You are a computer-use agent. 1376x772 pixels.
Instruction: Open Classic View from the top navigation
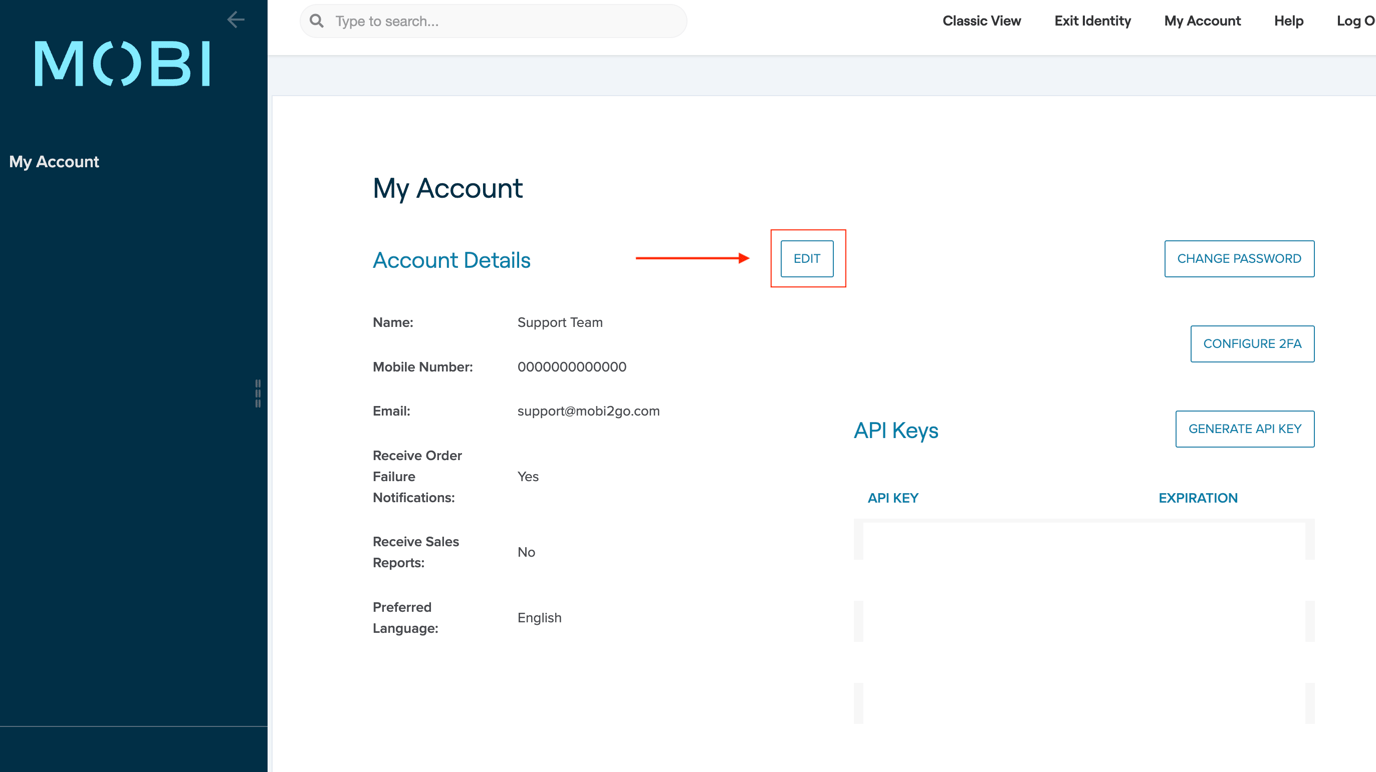tap(981, 20)
